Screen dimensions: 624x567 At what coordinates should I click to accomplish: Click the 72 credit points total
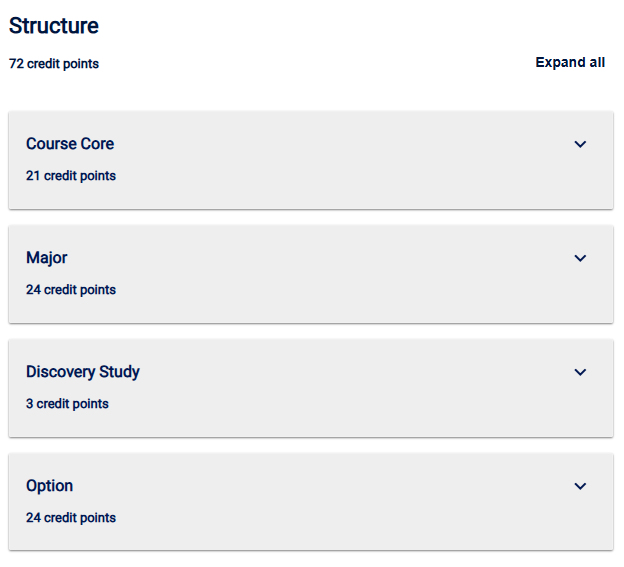[54, 64]
